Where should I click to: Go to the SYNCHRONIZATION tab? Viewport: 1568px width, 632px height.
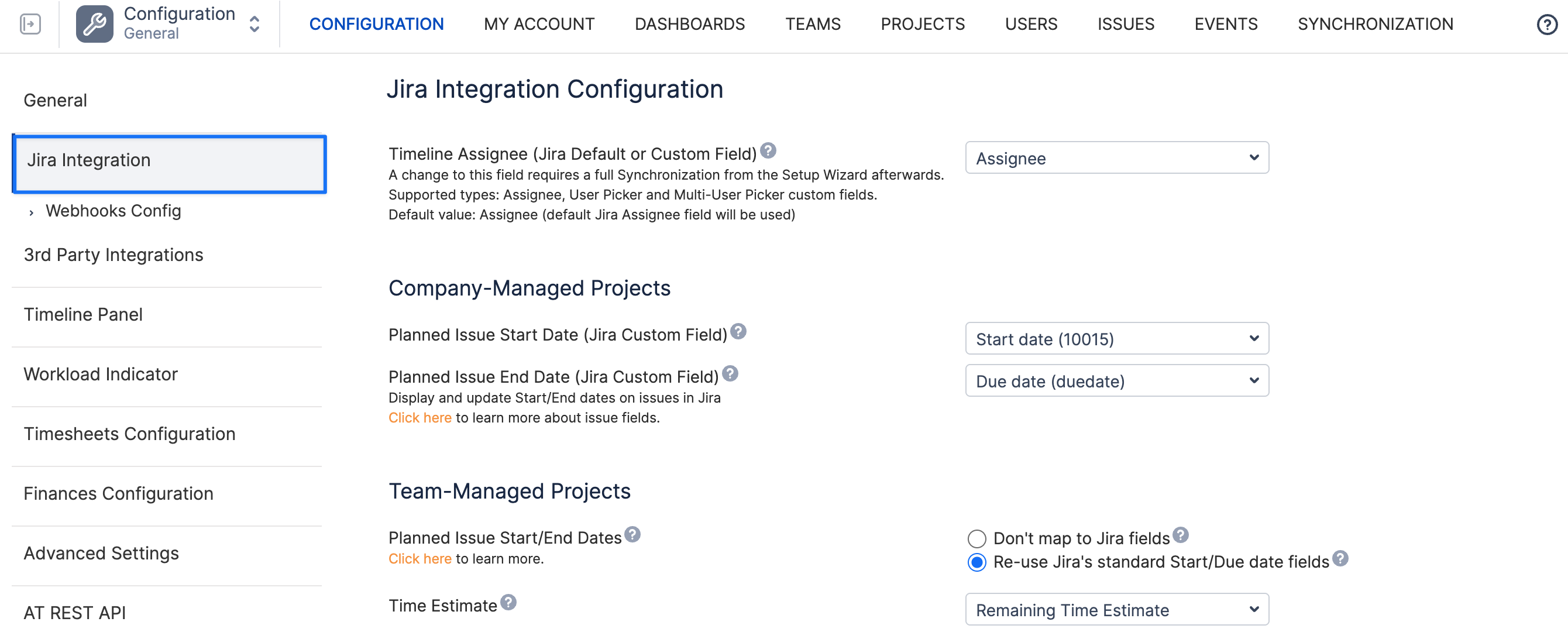(x=1374, y=25)
